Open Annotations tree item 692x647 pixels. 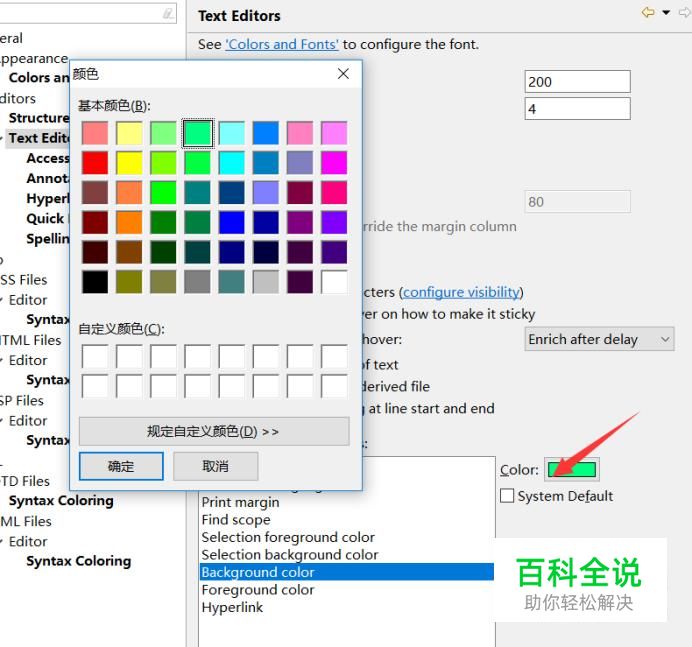[48, 178]
